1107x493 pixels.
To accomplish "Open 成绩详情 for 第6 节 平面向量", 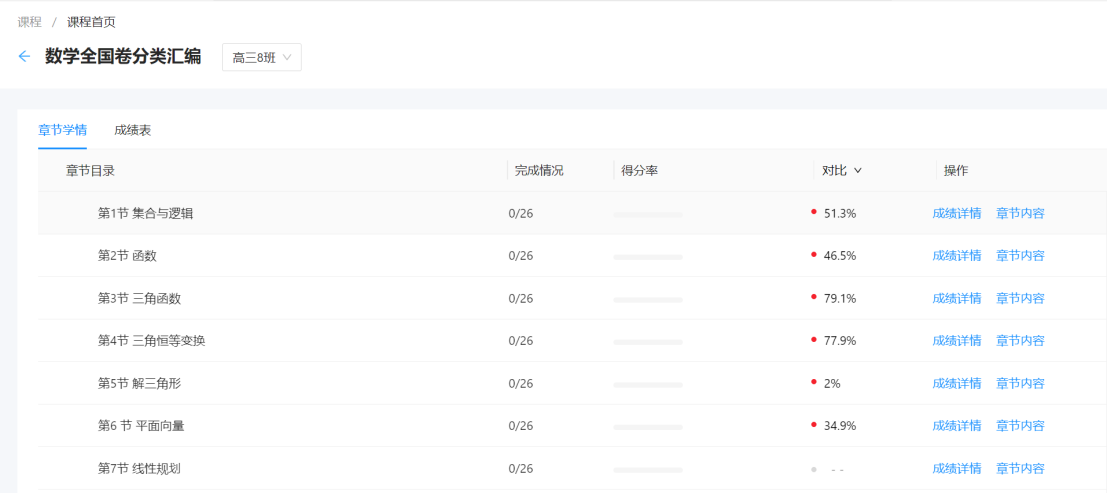I will tap(957, 426).
